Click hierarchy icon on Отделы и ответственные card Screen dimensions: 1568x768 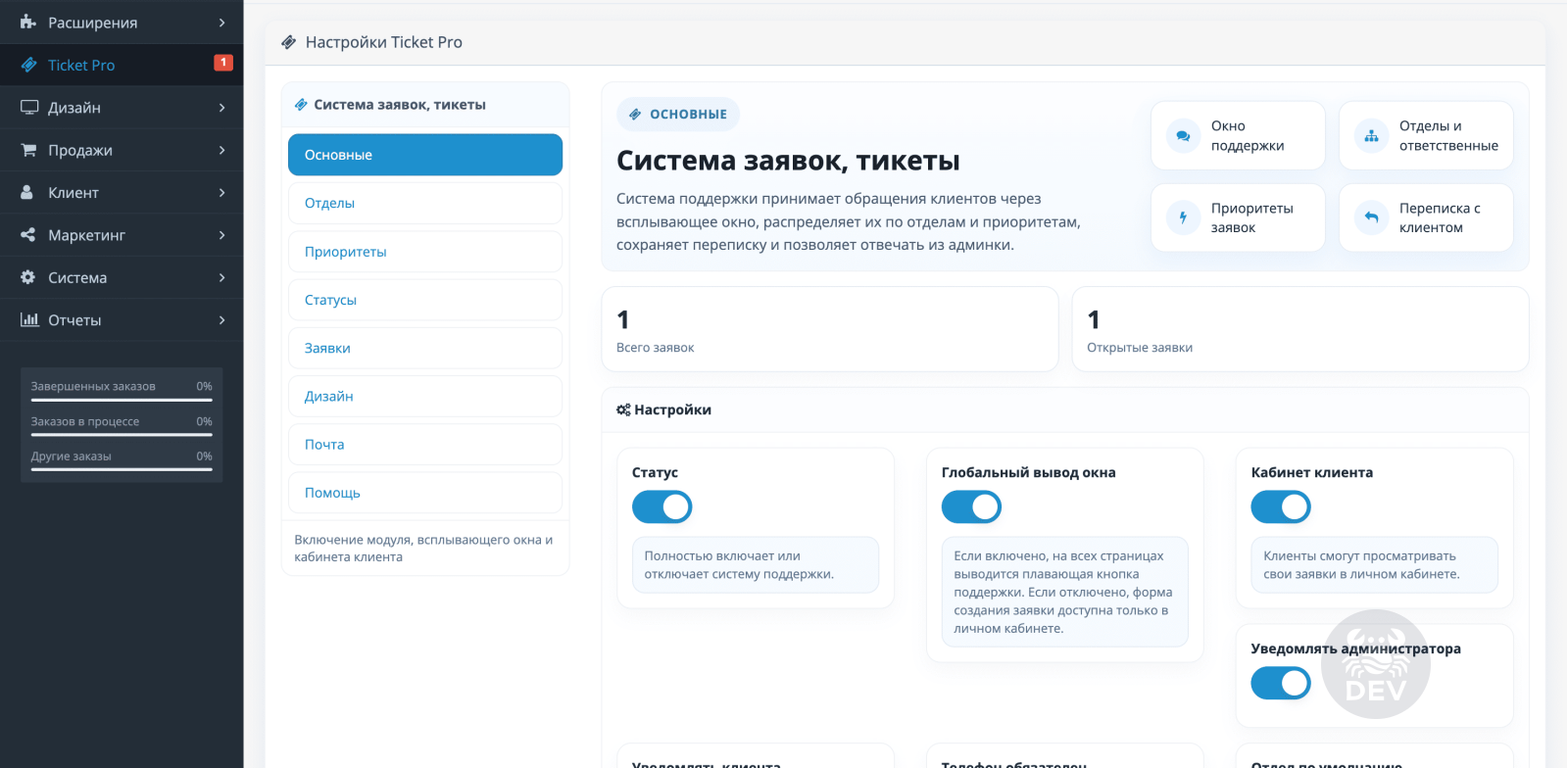(x=1371, y=136)
